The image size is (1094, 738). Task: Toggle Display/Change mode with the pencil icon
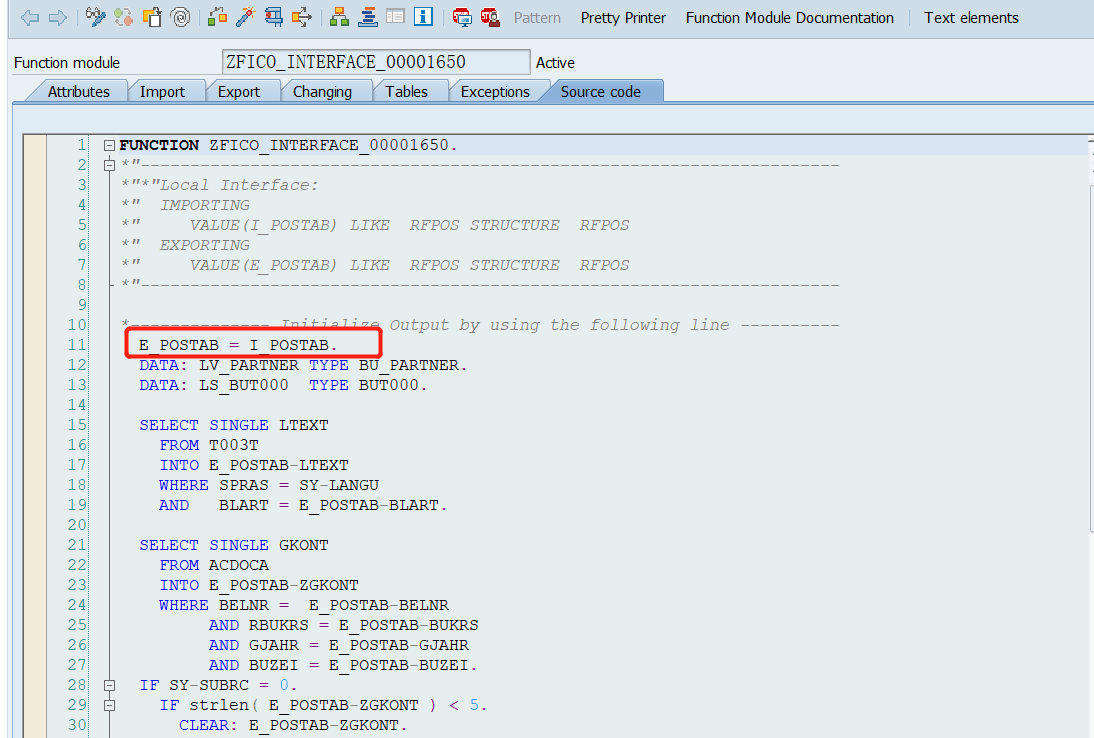pyautogui.click(x=95, y=17)
